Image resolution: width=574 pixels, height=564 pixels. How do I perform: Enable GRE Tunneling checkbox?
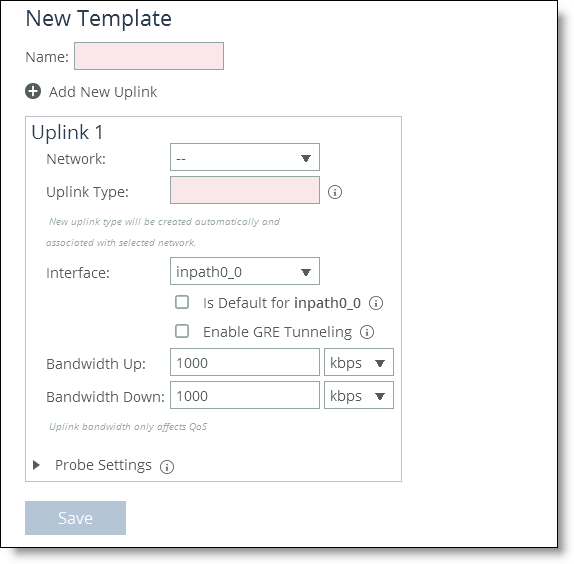(x=182, y=331)
